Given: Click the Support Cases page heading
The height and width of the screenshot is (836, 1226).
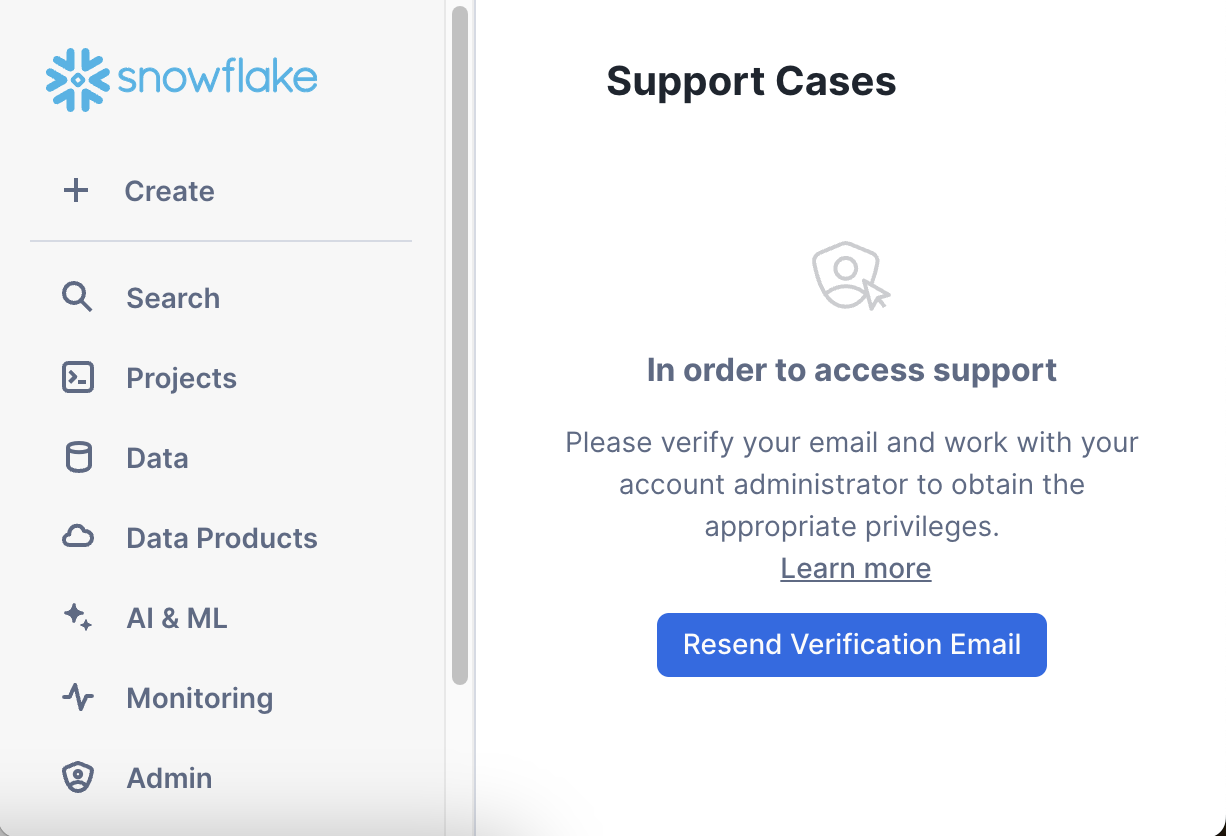Looking at the screenshot, I should click(x=751, y=82).
